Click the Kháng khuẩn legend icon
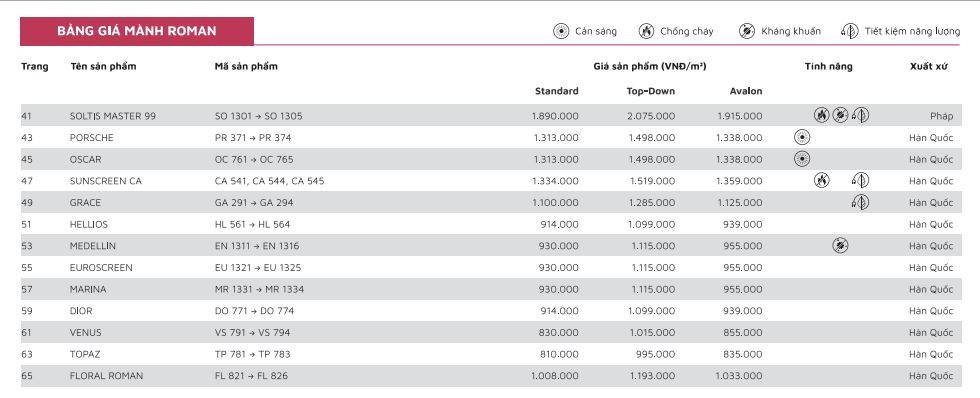 (747, 31)
